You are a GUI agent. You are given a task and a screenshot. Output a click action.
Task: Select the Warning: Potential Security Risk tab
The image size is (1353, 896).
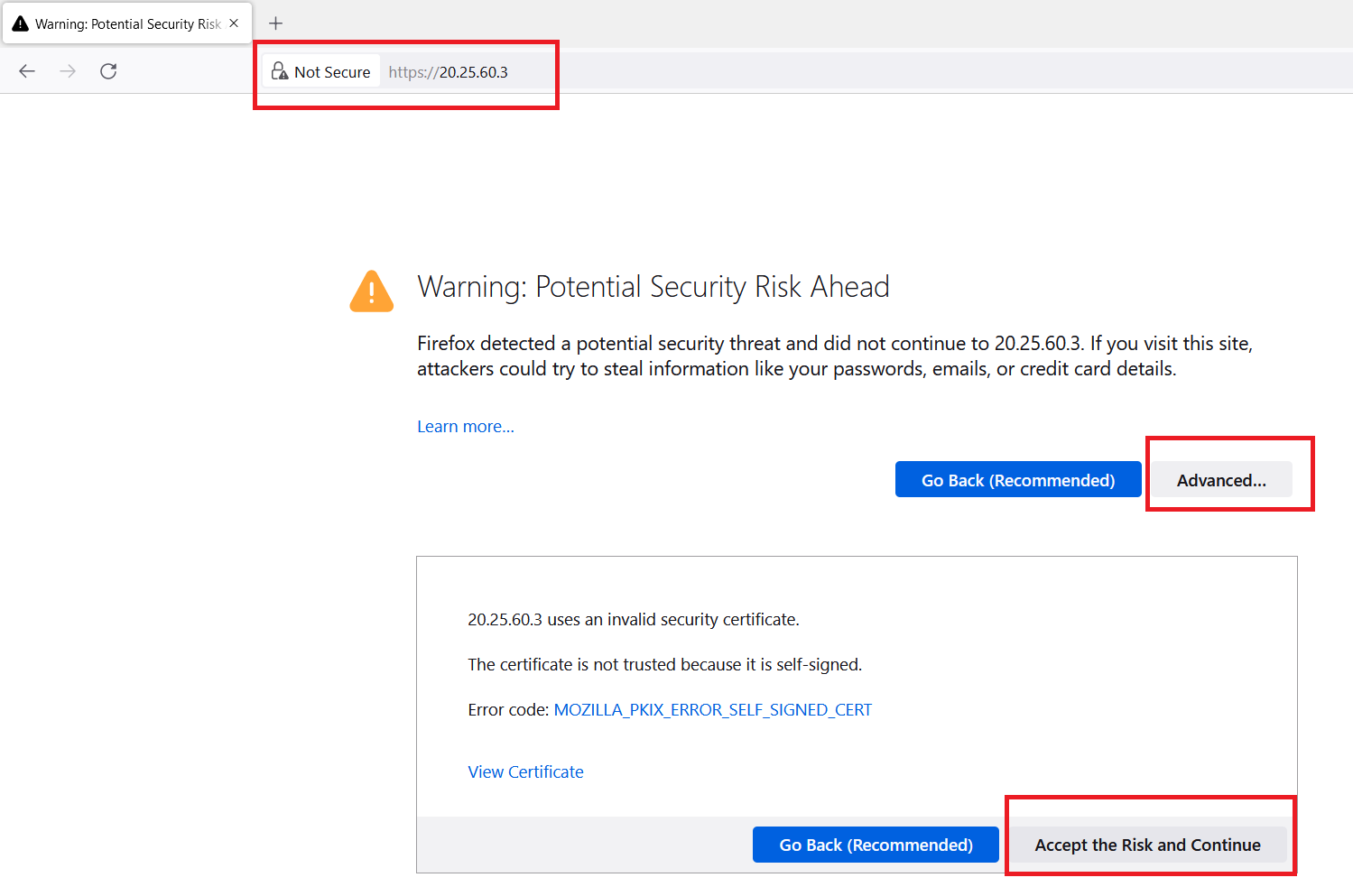tap(127, 24)
